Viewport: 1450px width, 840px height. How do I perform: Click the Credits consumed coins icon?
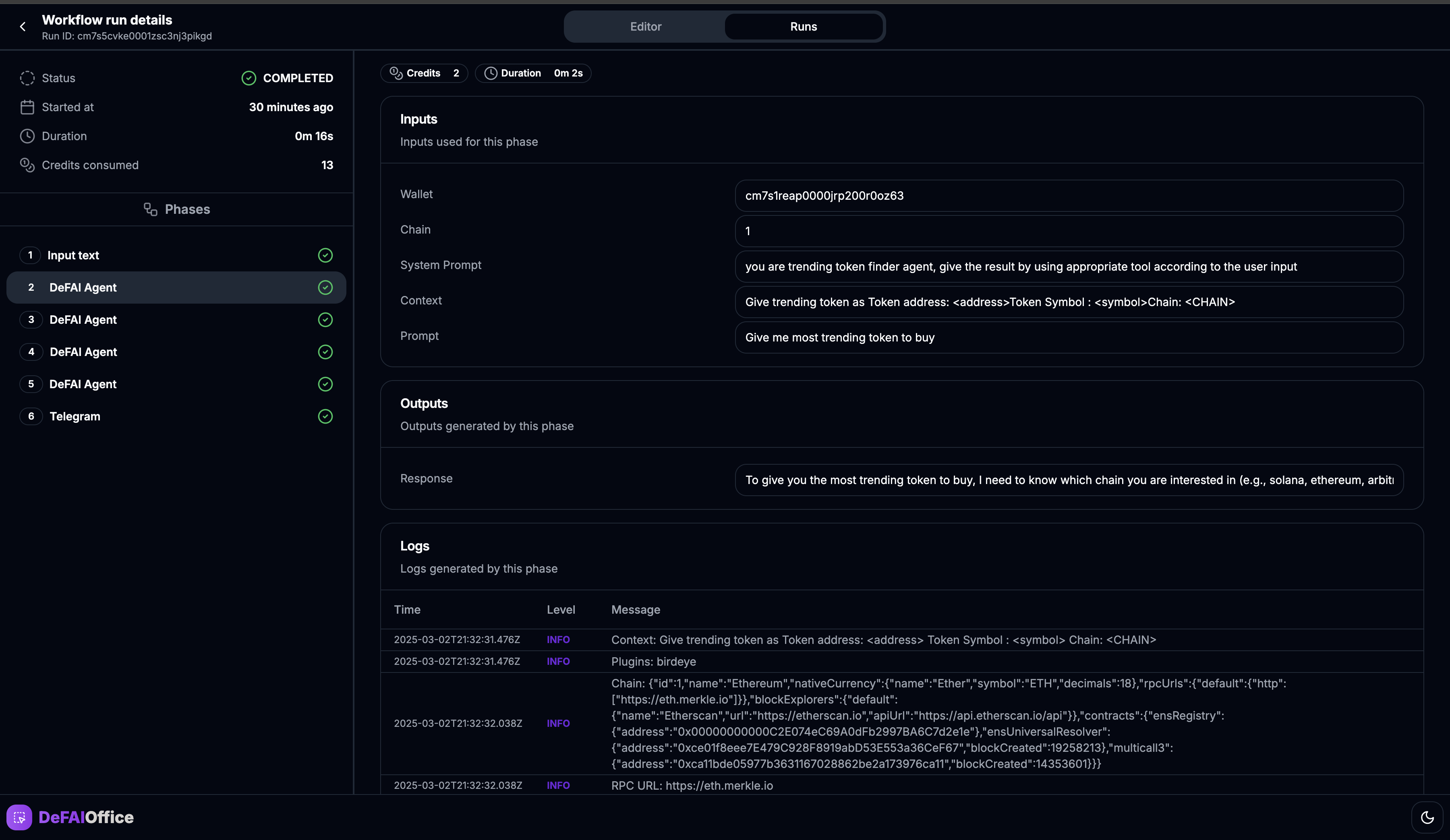click(27, 165)
